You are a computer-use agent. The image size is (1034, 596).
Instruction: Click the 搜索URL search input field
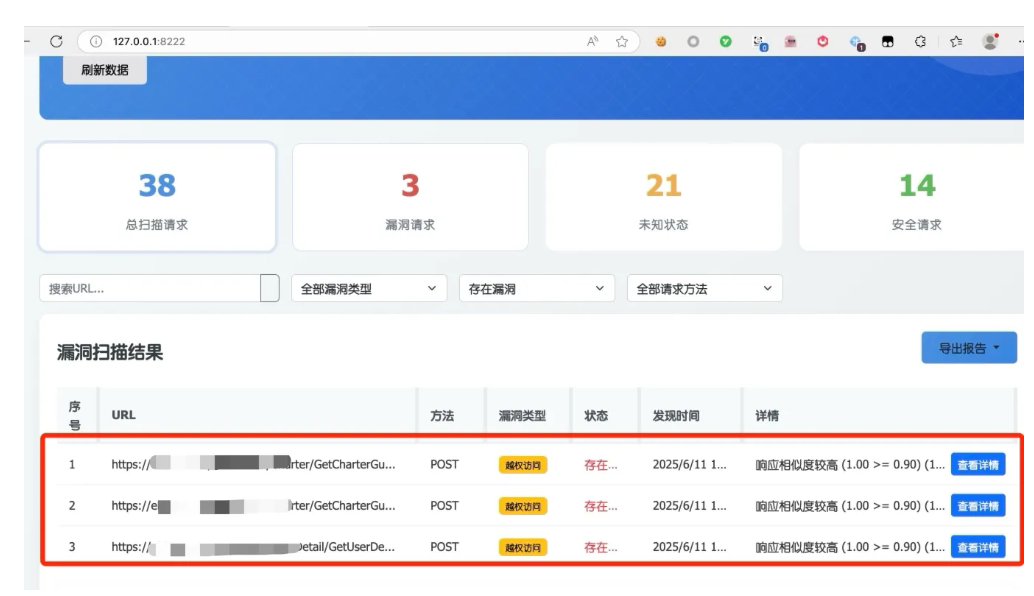(150, 289)
